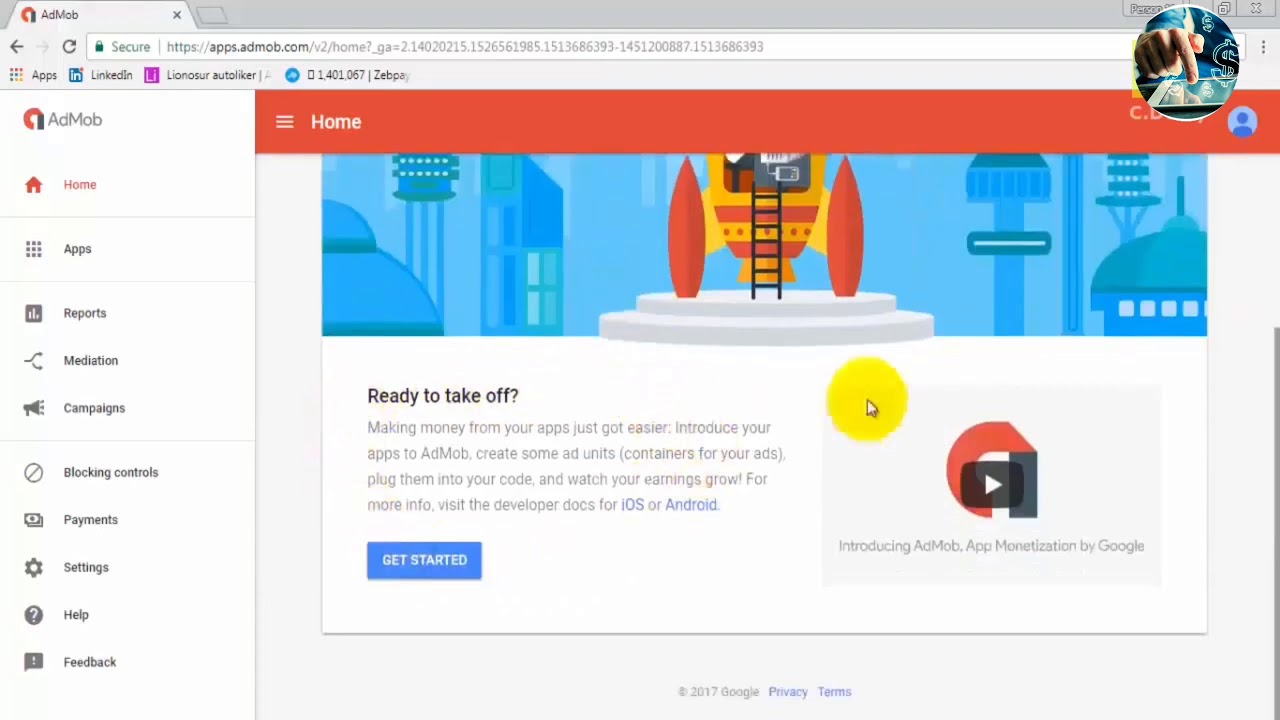Follow the Android developer docs link
Screen dimensions: 1280x720
(691, 505)
